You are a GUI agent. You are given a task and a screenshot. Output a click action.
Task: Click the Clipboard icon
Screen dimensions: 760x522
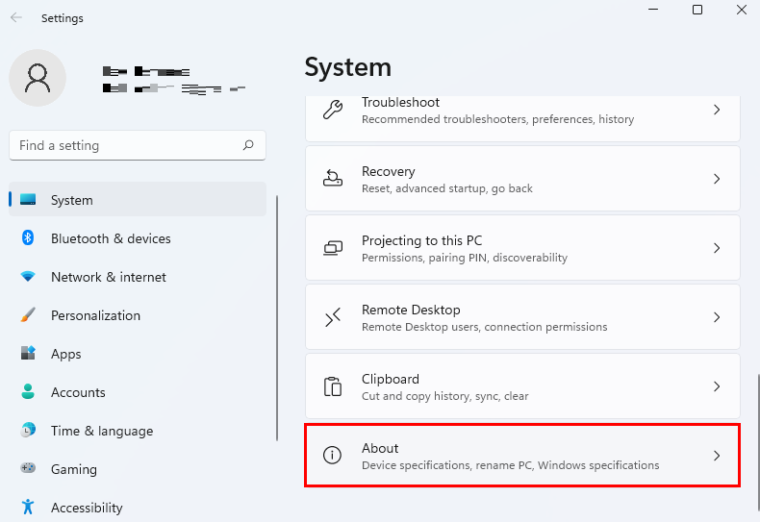coord(332,386)
